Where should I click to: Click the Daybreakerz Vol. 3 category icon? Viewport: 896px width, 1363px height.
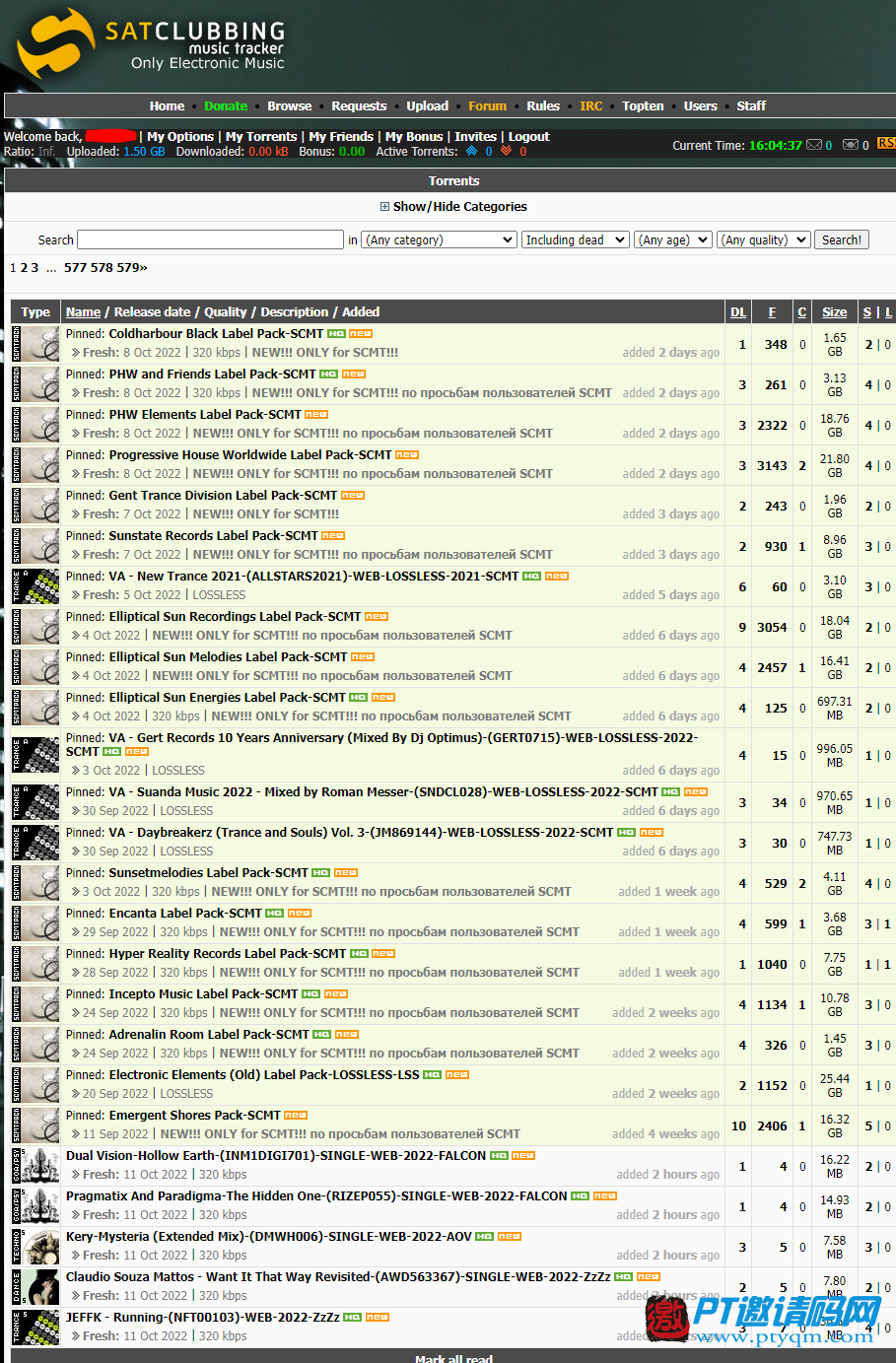tap(35, 843)
